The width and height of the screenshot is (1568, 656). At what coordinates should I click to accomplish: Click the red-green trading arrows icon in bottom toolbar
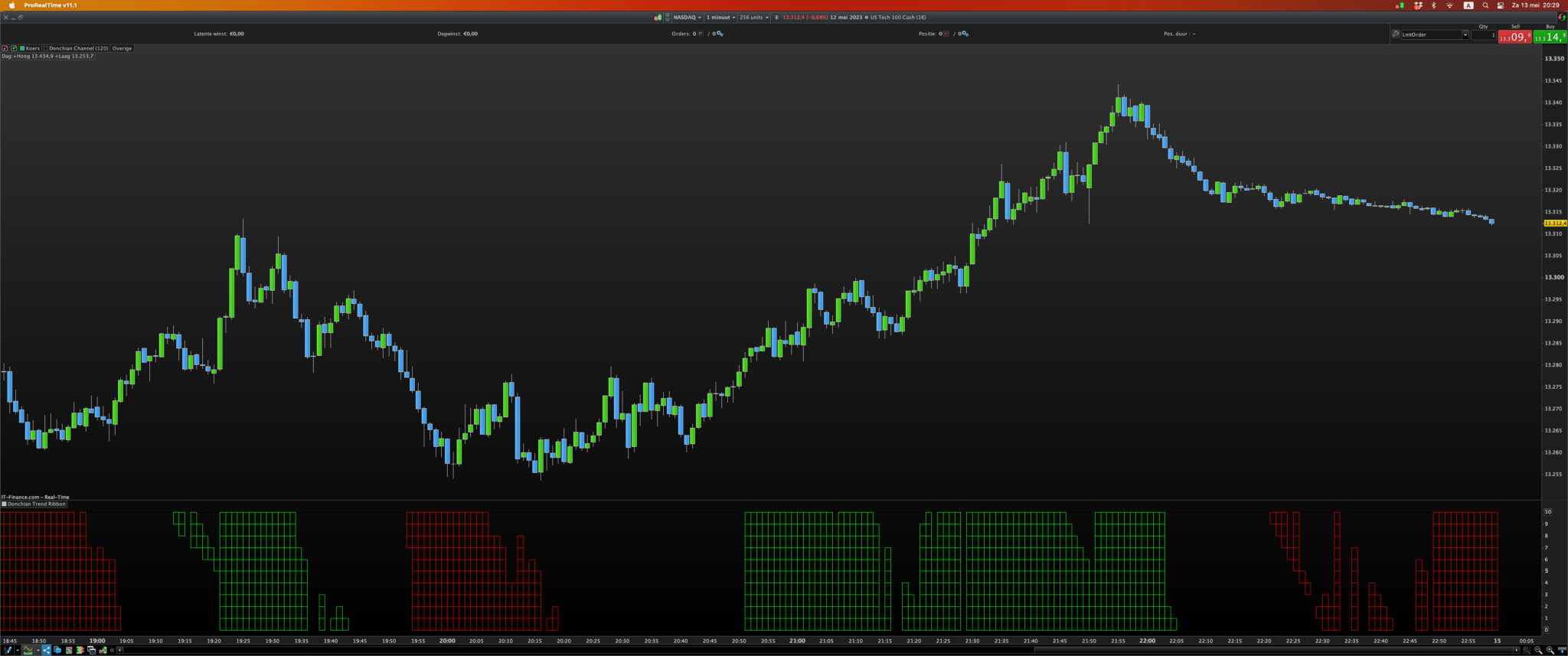[x=103, y=650]
